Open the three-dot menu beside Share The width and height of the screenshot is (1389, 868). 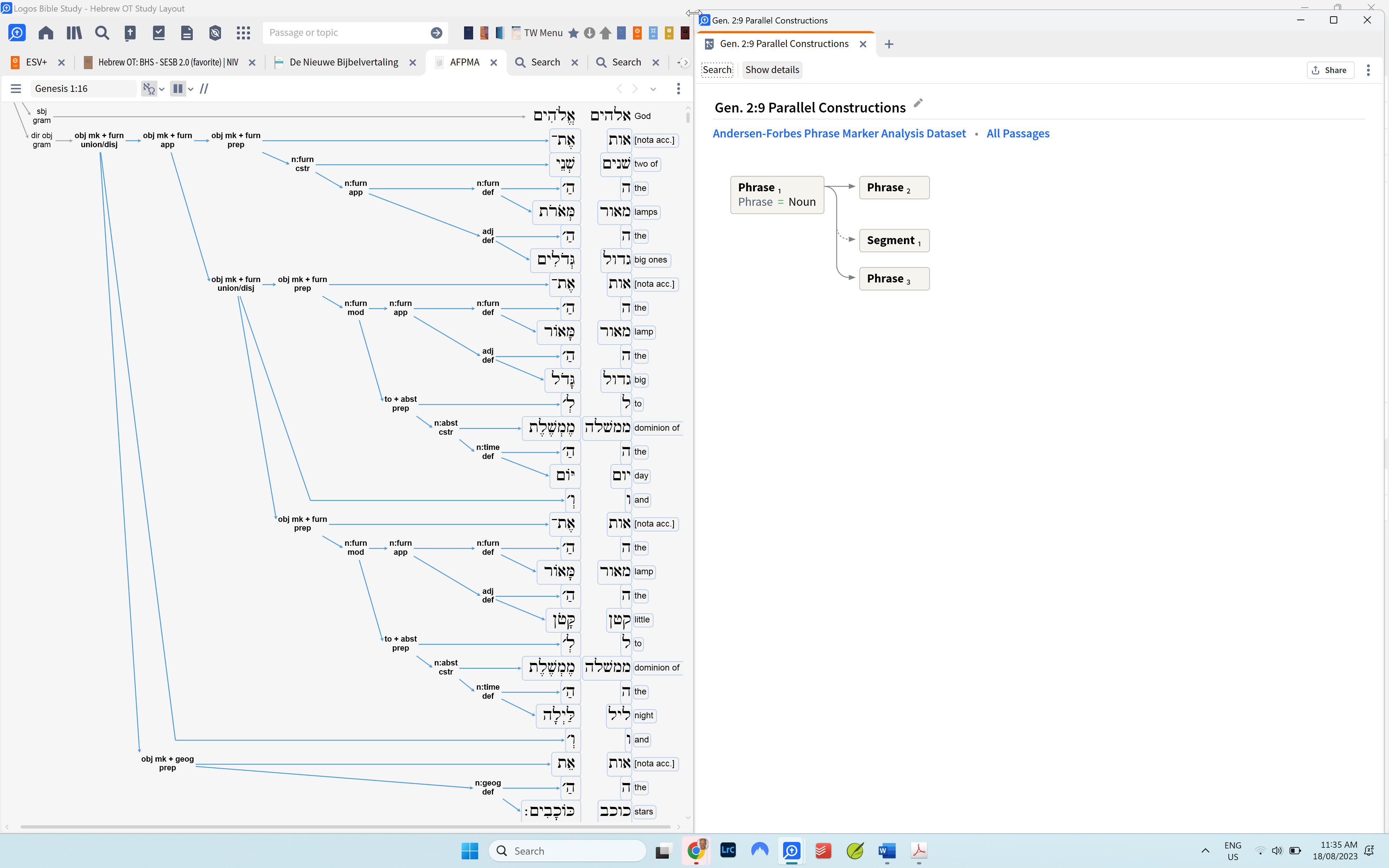(x=1368, y=70)
